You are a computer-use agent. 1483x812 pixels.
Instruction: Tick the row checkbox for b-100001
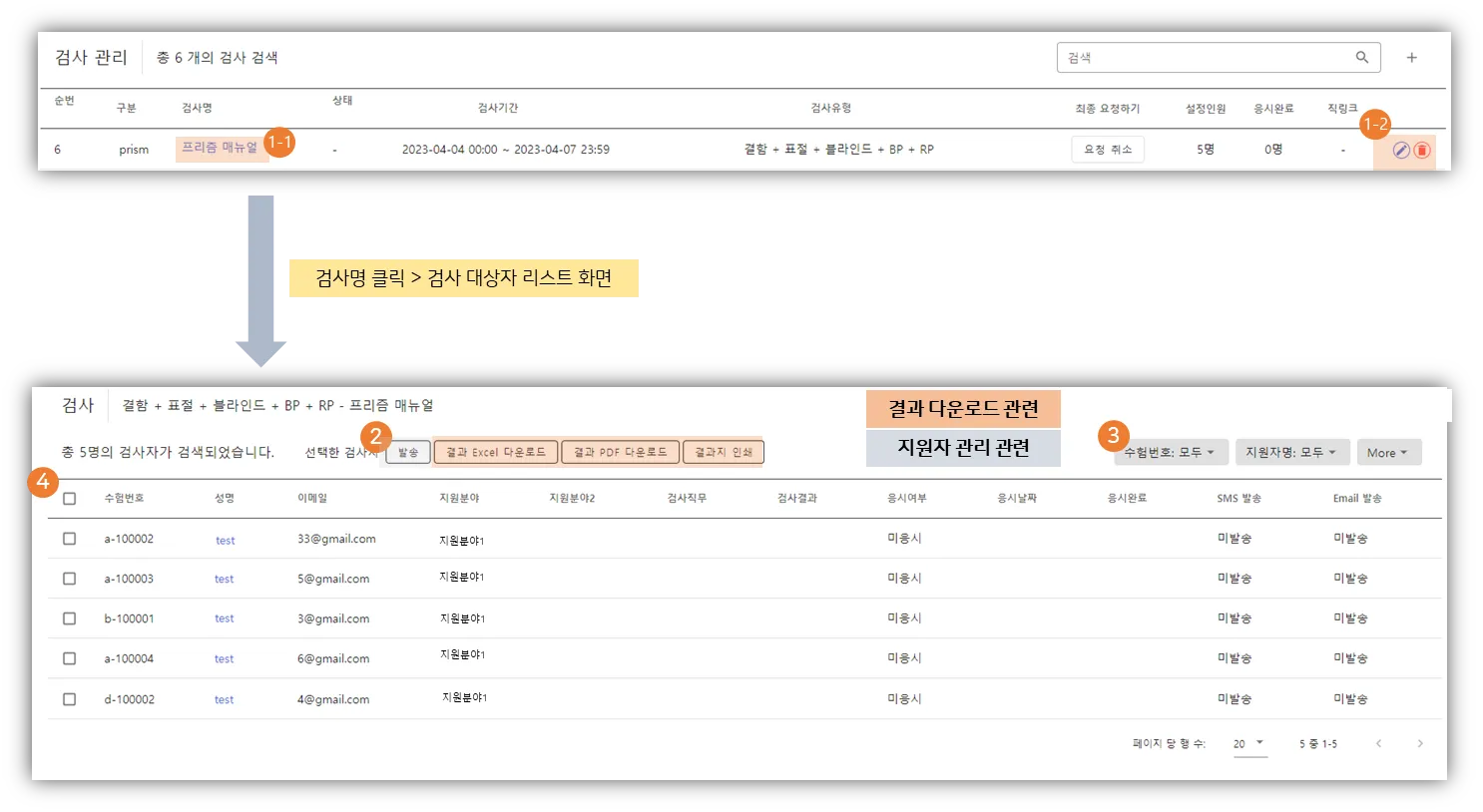(x=69, y=618)
